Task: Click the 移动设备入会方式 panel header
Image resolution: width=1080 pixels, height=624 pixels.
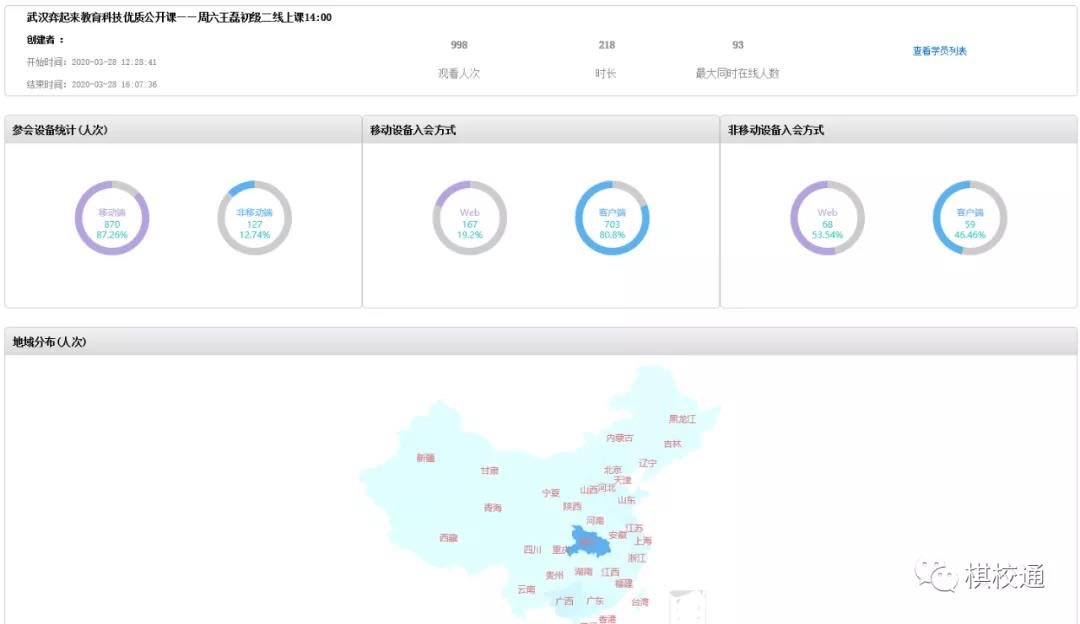Action: click(413, 130)
